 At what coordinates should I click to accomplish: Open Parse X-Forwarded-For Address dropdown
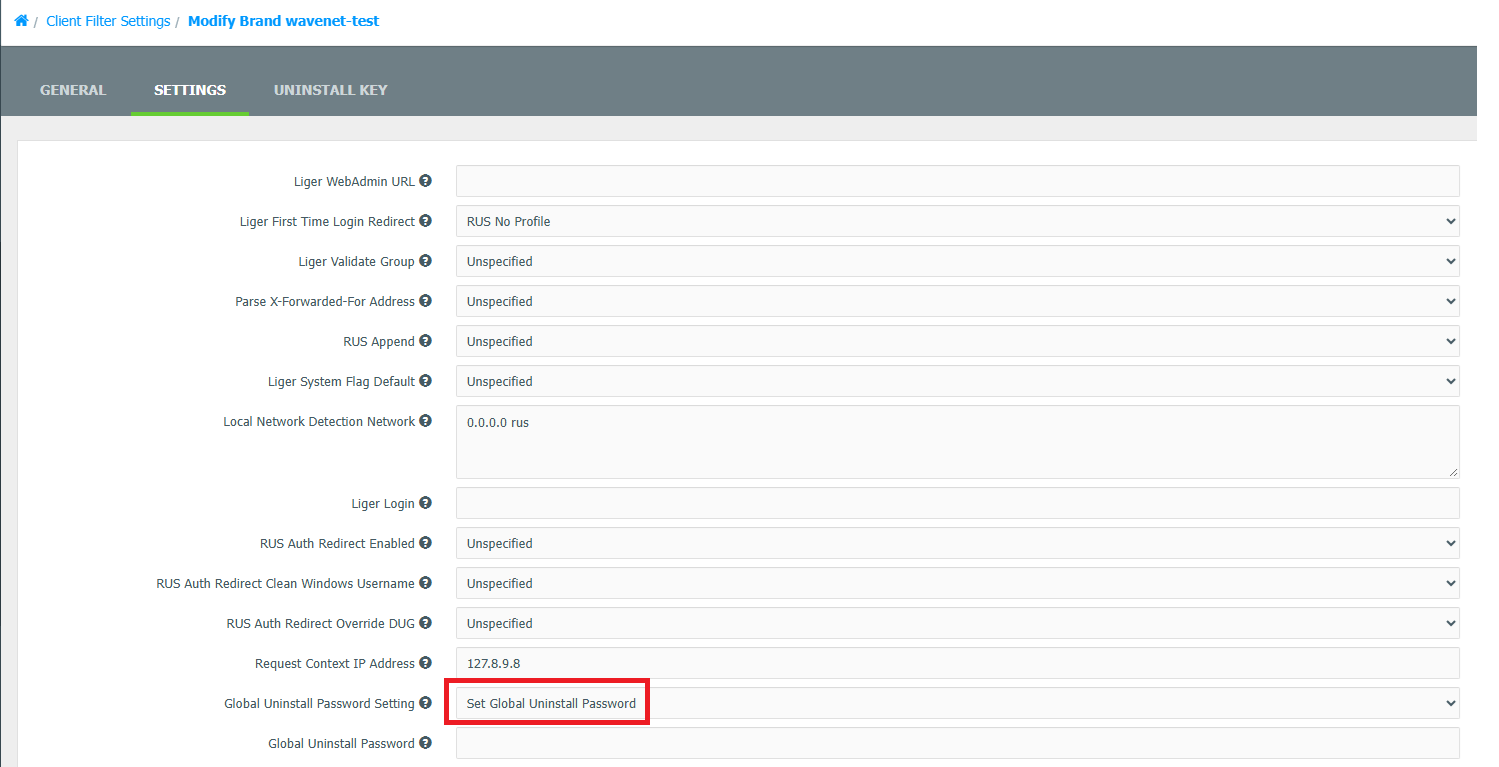point(957,301)
